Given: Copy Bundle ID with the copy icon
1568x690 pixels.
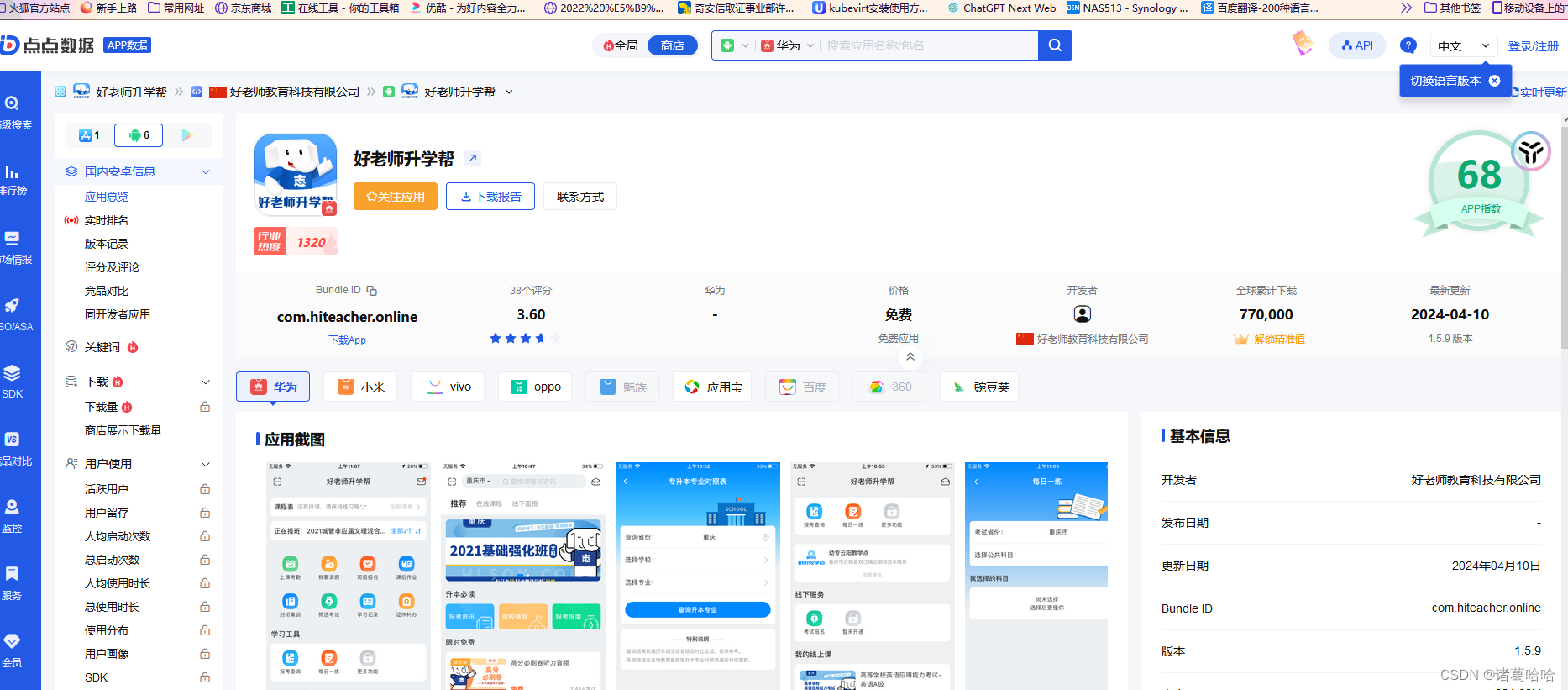Looking at the screenshot, I should click(371, 291).
